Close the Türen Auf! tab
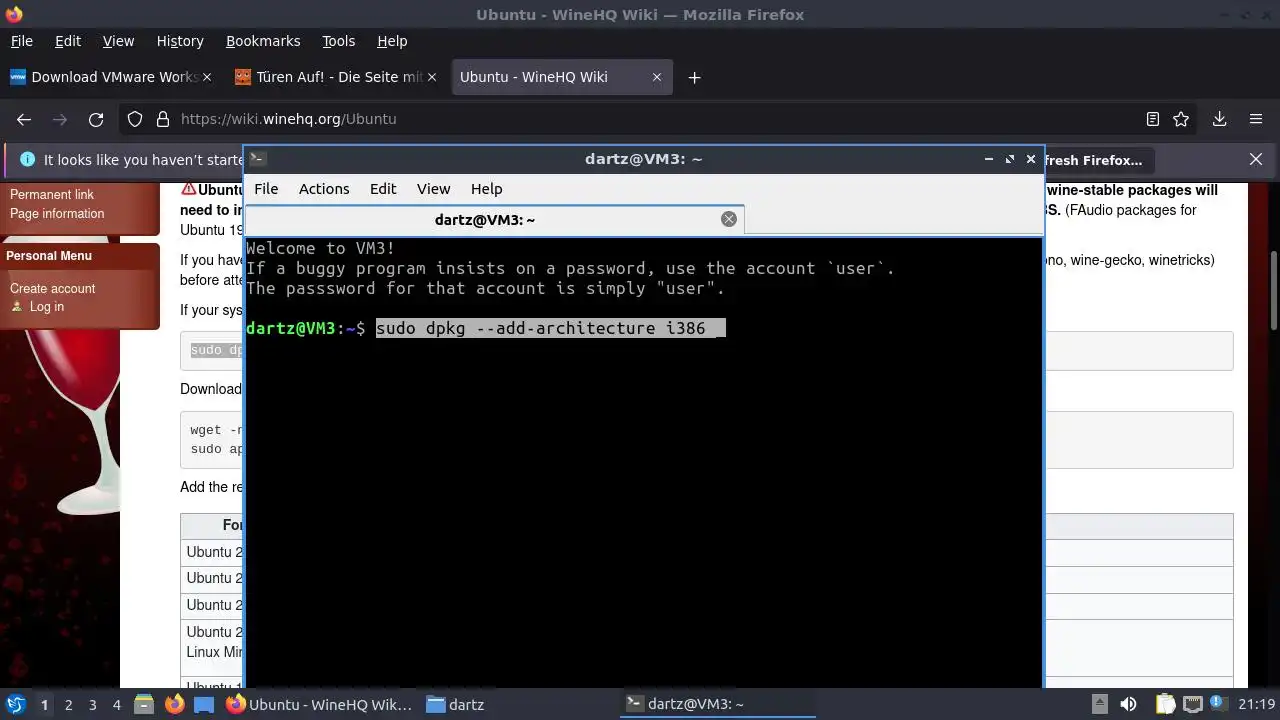Viewport: 1280px width, 720px height. [x=432, y=77]
